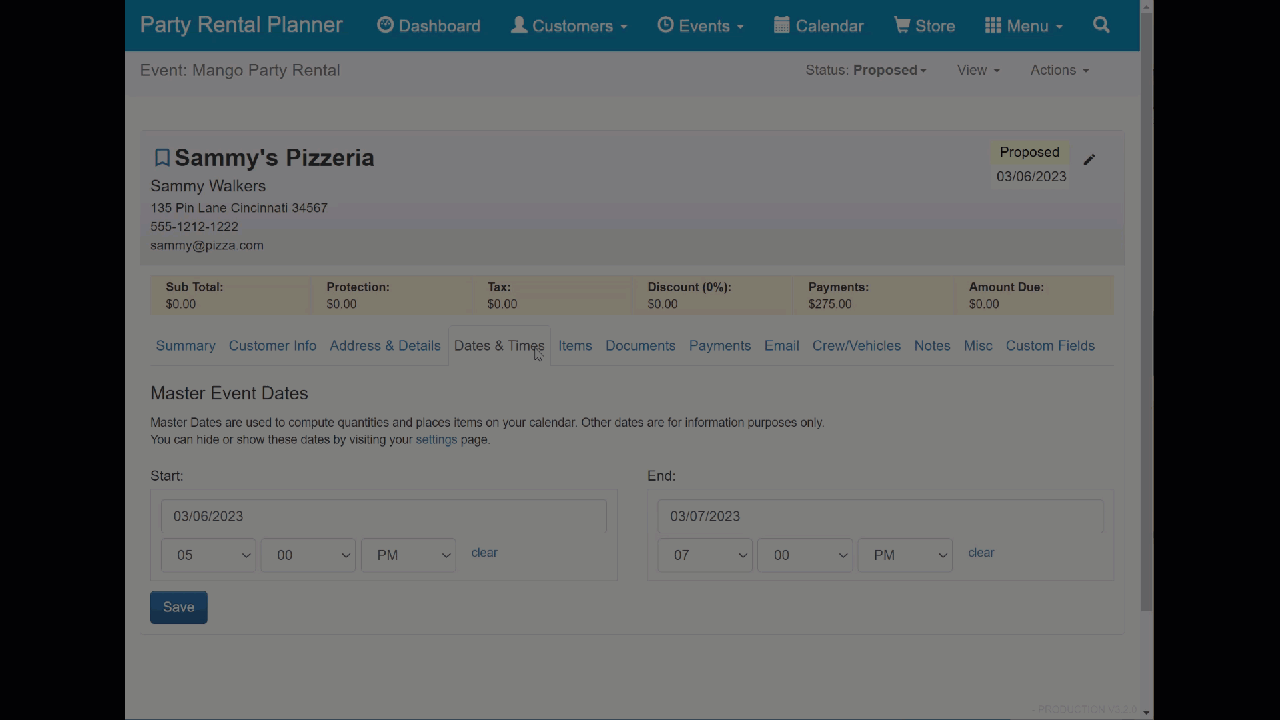1280x720 pixels.
Task: Open the Start hour dropdown showing 05
Action: point(208,555)
